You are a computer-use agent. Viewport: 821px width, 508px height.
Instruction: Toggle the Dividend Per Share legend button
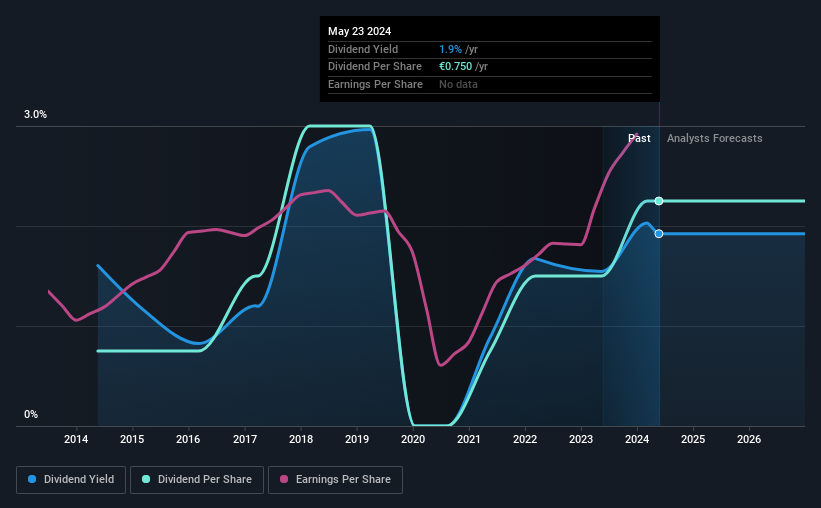point(197,480)
